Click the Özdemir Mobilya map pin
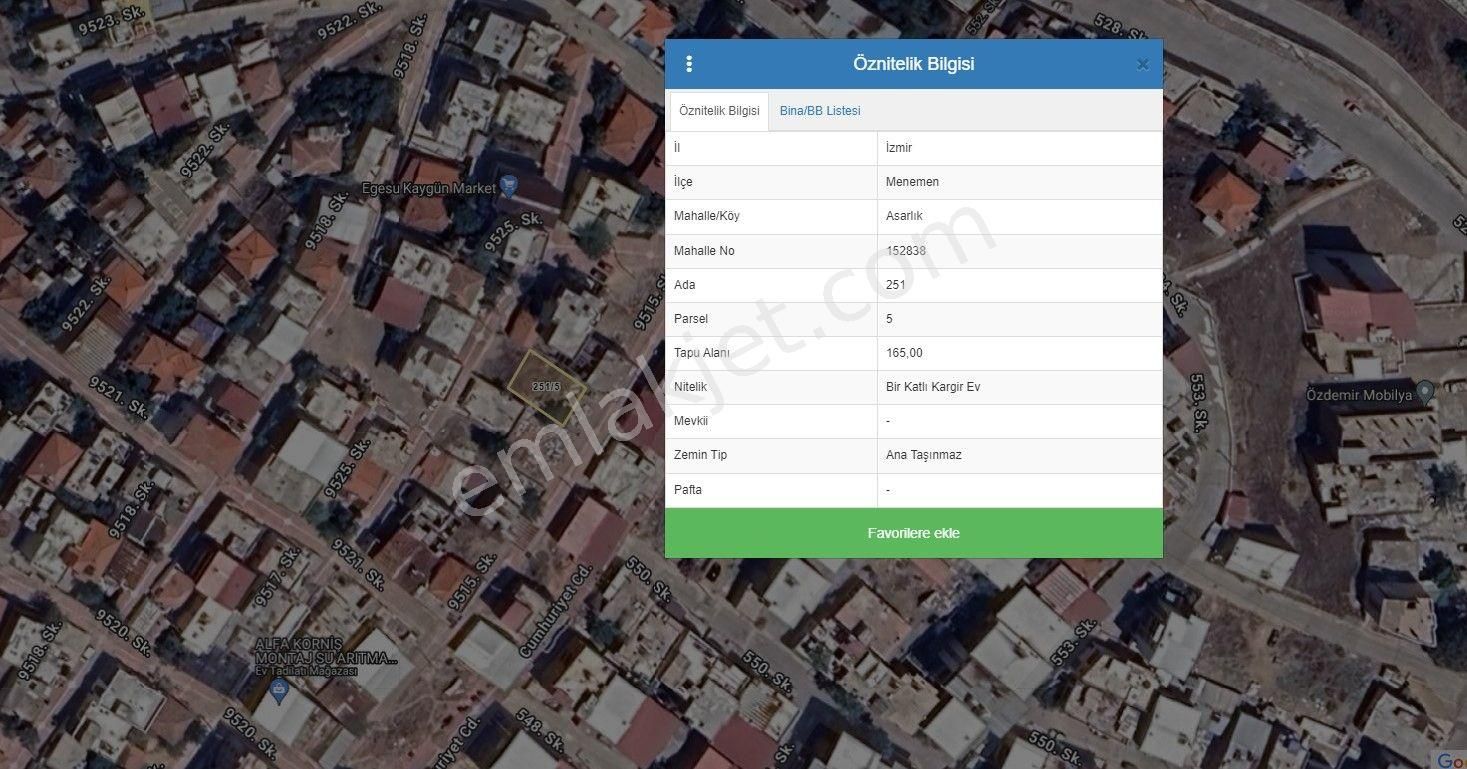 (x=1425, y=393)
